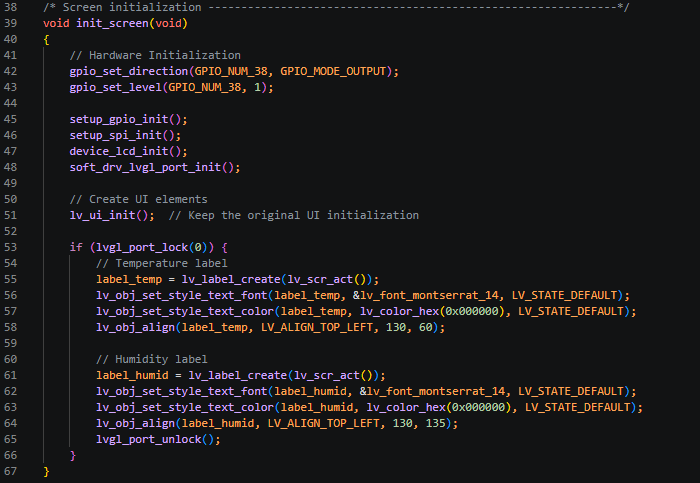Click setup_spi_init function call
700x483 pixels.
pyautogui.click(x=115, y=135)
